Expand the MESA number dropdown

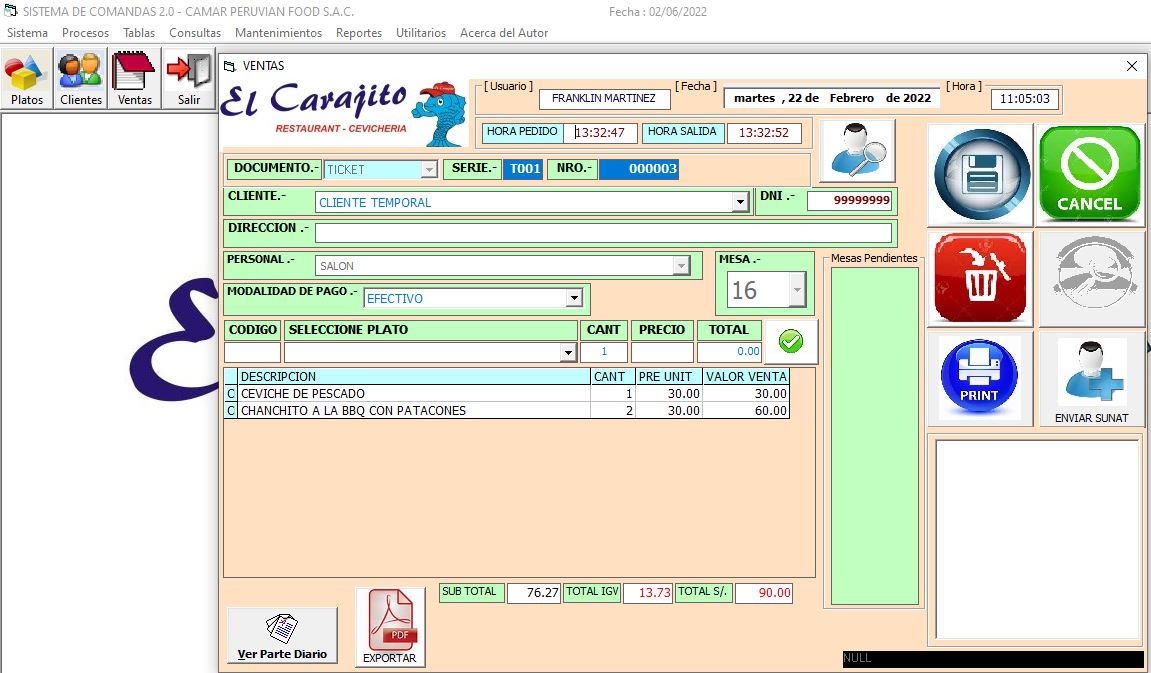pos(796,291)
